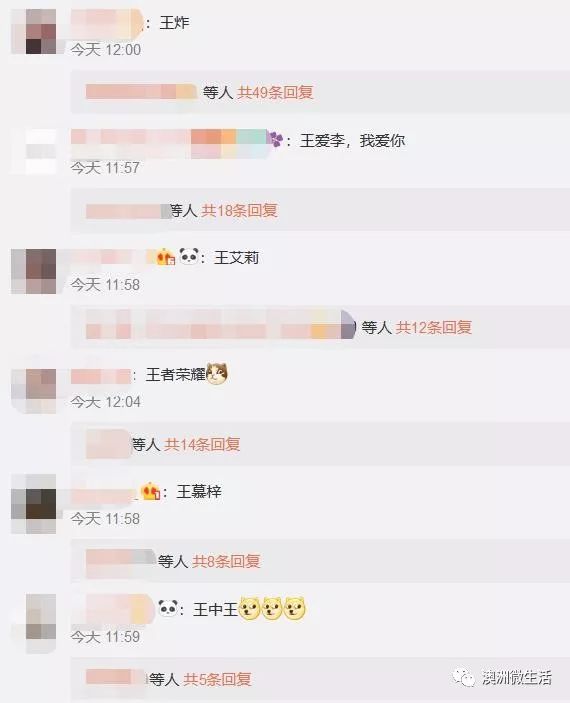Click the WeChat logo watermark icon
The width and height of the screenshot is (570, 703).
point(464,677)
